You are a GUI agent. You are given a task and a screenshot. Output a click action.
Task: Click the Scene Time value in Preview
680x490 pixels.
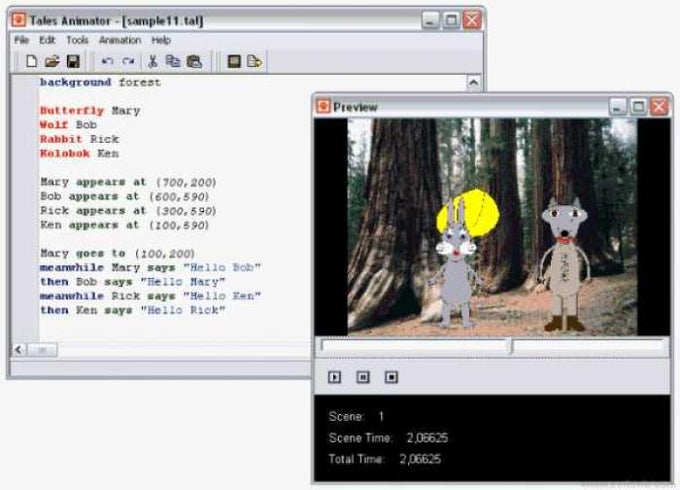(x=427, y=438)
